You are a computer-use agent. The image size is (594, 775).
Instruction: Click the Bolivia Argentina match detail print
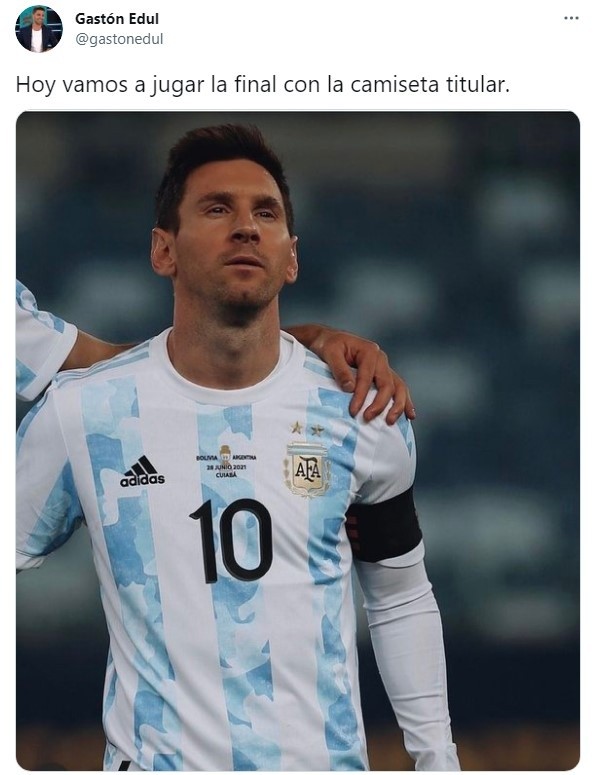pyautogui.click(x=226, y=461)
